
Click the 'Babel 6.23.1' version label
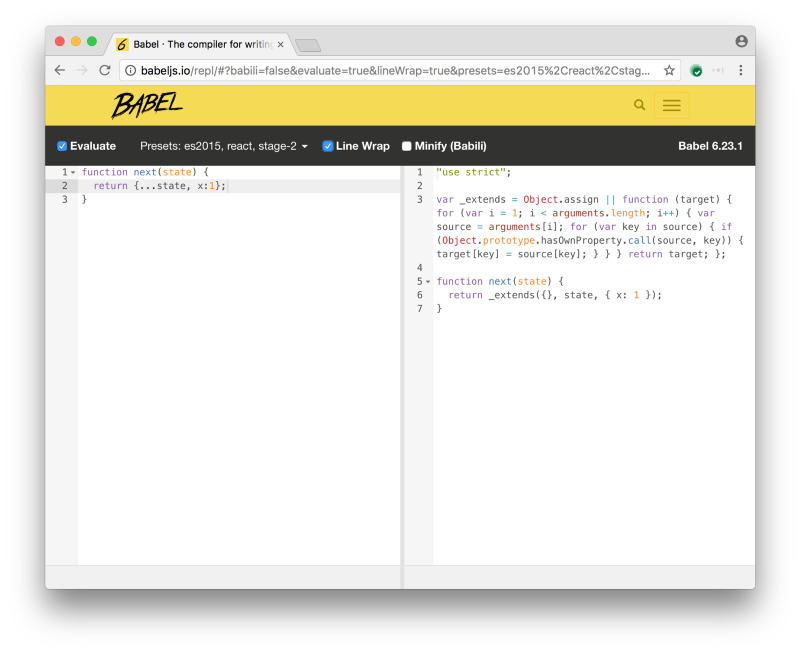[x=710, y=146]
